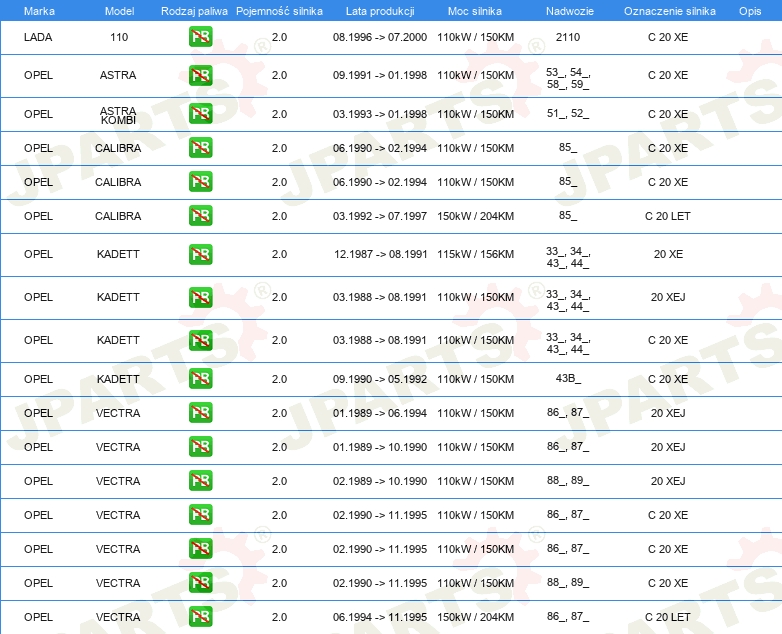
Task: Click the fuel icon in the VECTRA 02.1989 row
Action: coord(200,481)
